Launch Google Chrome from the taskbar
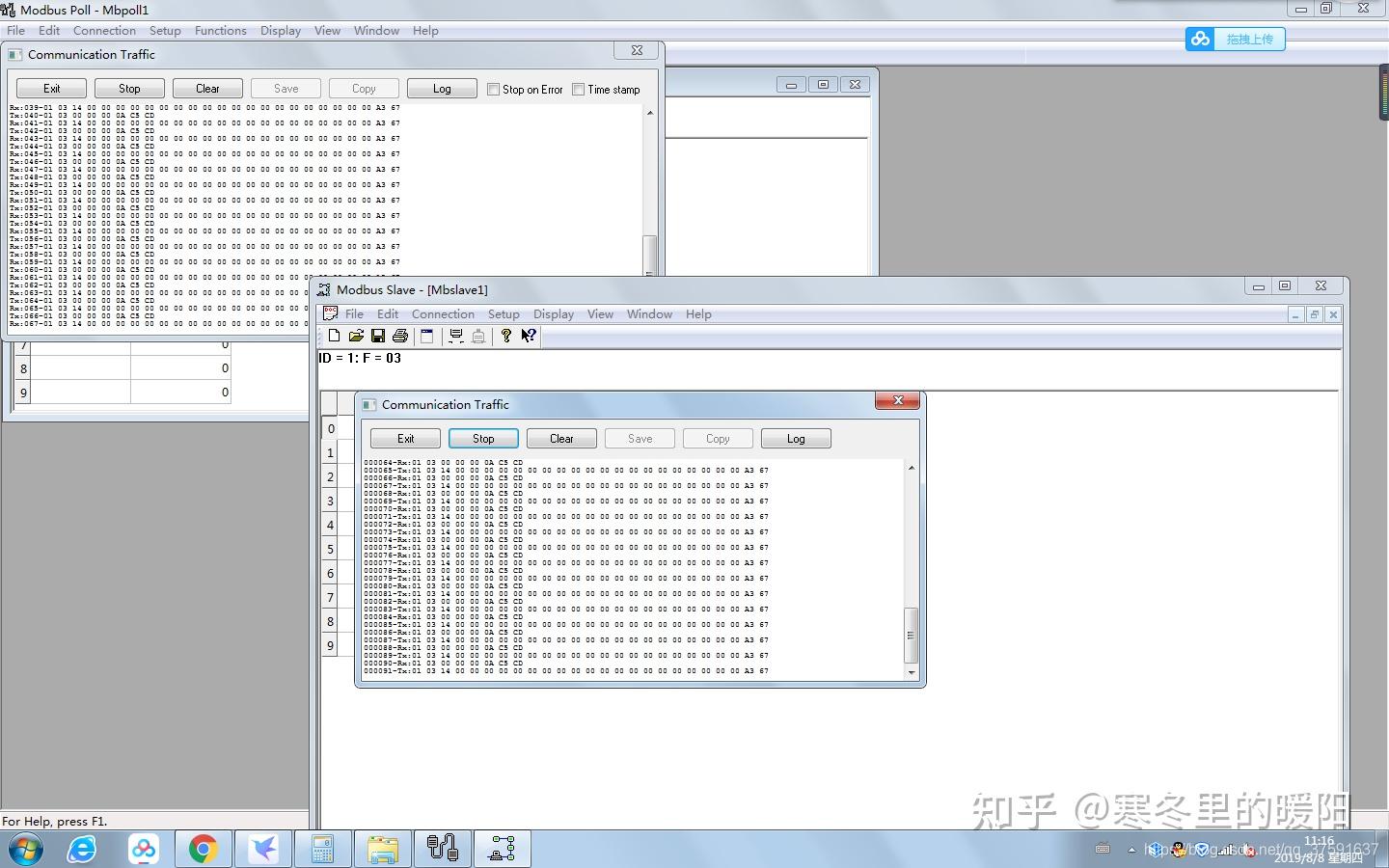 pos(203,849)
